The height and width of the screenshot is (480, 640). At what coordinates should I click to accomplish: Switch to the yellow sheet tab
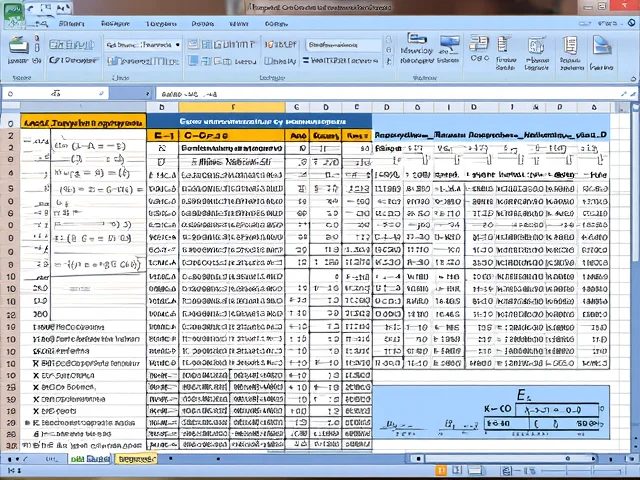tap(135, 459)
